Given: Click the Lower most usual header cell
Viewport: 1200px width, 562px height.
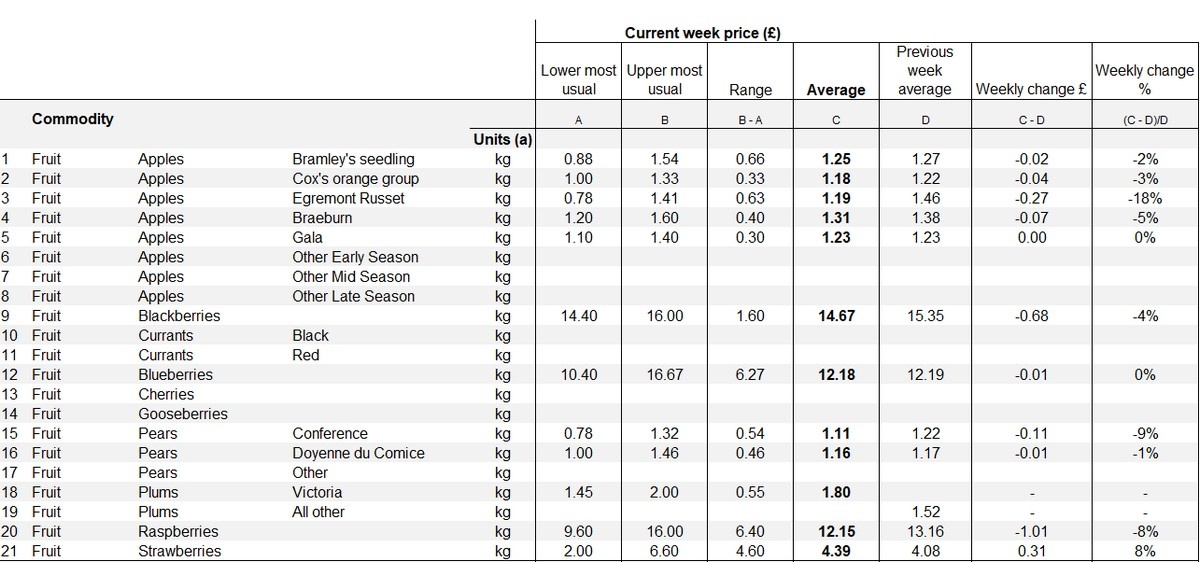Looking at the screenshot, I should point(579,80).
